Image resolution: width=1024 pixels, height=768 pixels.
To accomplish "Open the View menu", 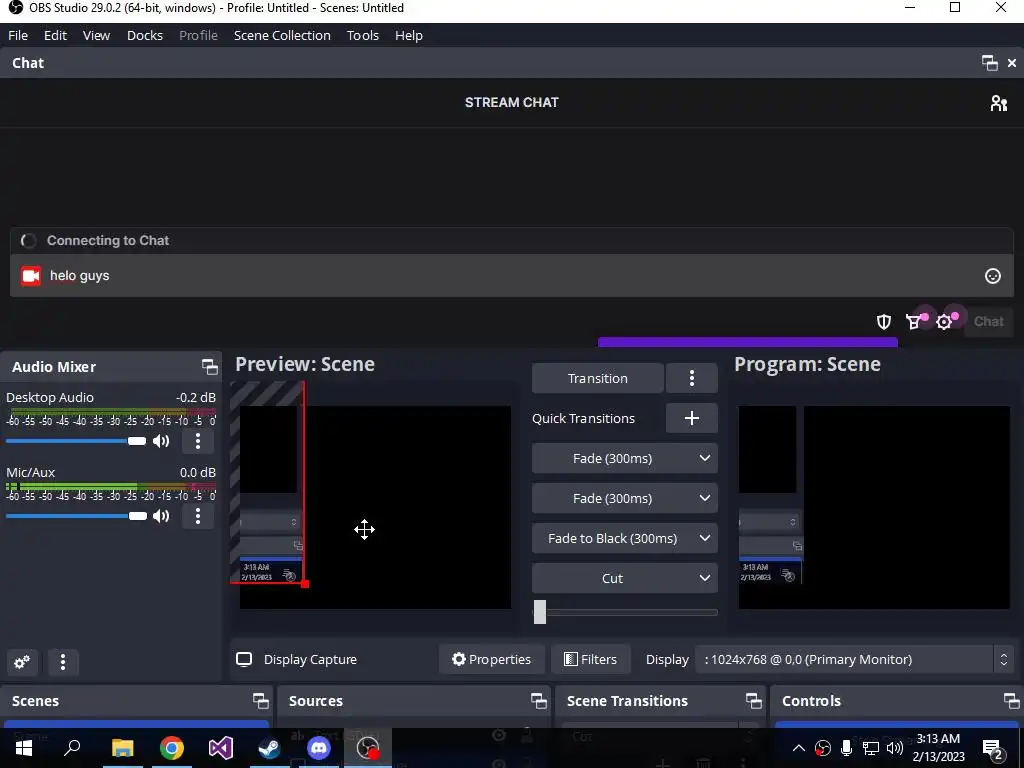I will pos(96,35).
